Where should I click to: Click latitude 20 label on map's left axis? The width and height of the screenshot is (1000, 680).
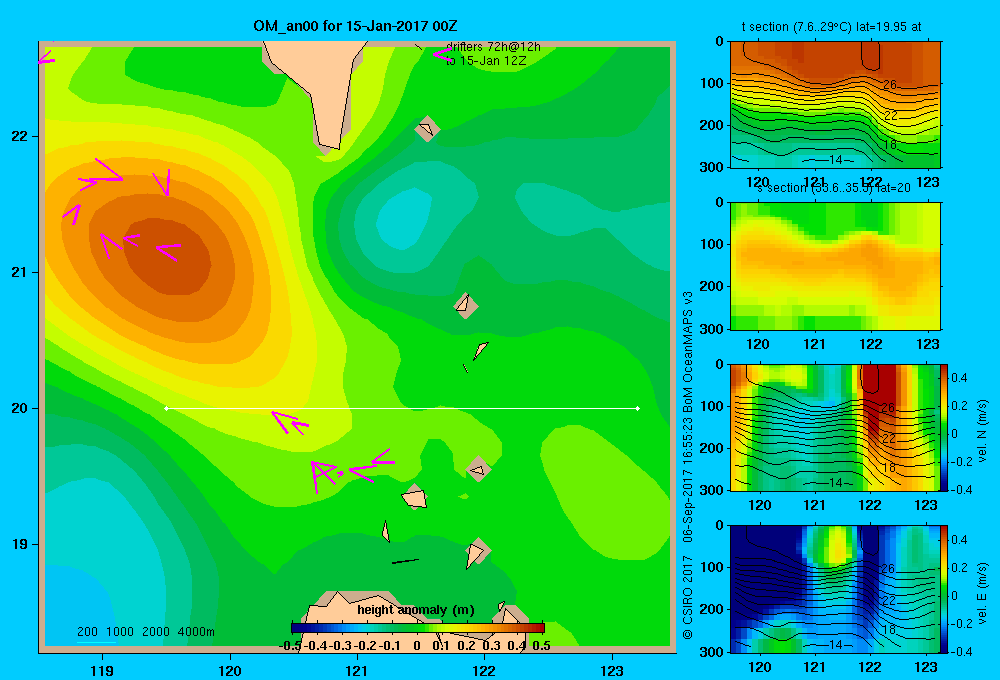coord(20,408)
